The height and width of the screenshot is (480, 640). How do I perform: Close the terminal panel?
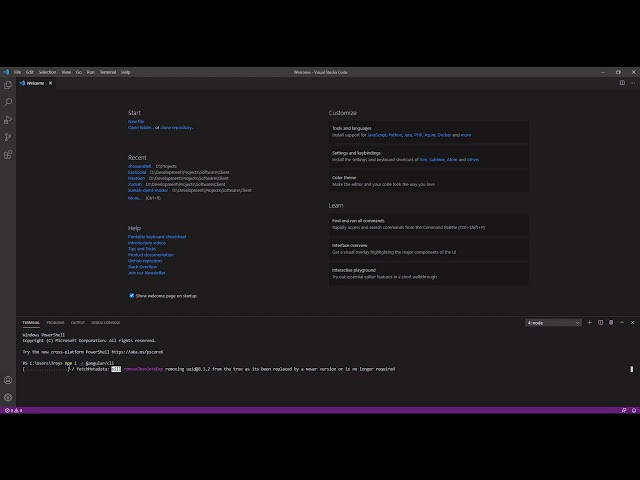[x=633, y=322]
